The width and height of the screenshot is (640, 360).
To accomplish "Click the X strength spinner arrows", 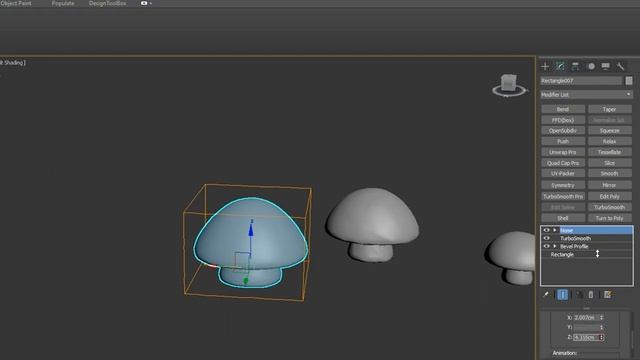I will point(602,318).
